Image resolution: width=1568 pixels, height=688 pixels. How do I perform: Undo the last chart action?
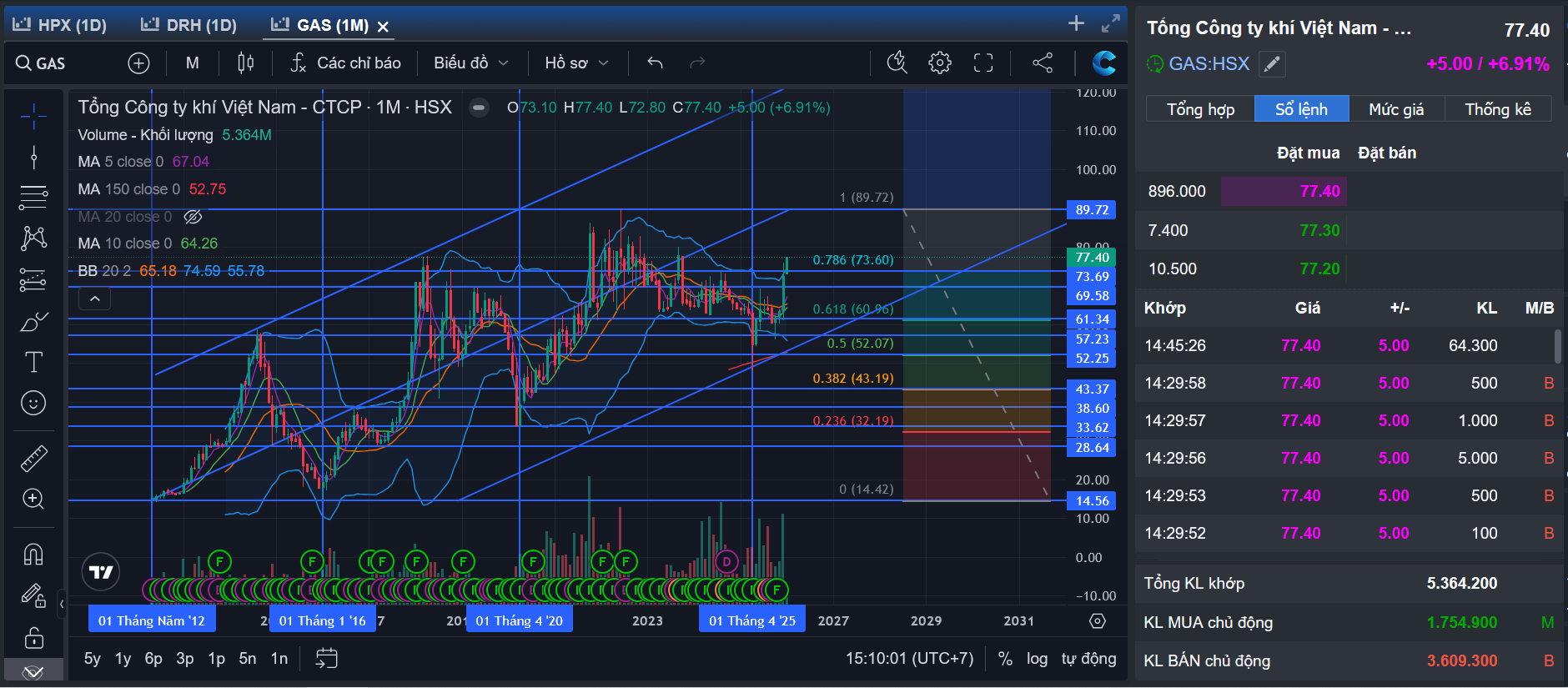click(655, 63)
